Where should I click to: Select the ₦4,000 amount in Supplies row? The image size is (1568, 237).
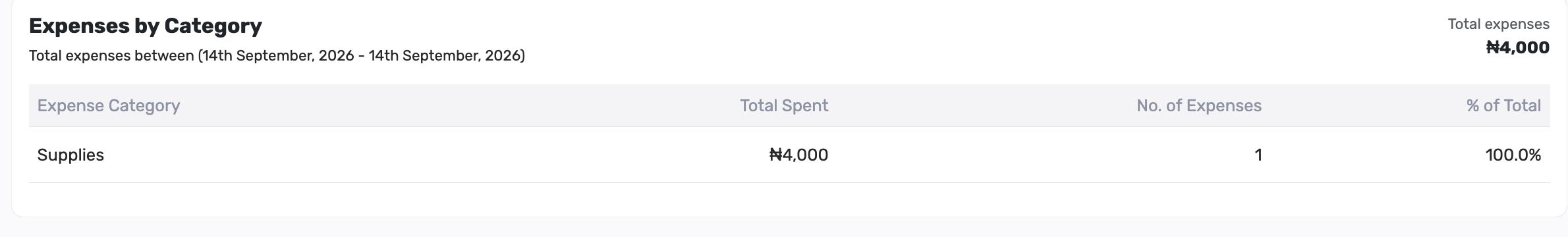pyautogui.click(x=798, y=155)
